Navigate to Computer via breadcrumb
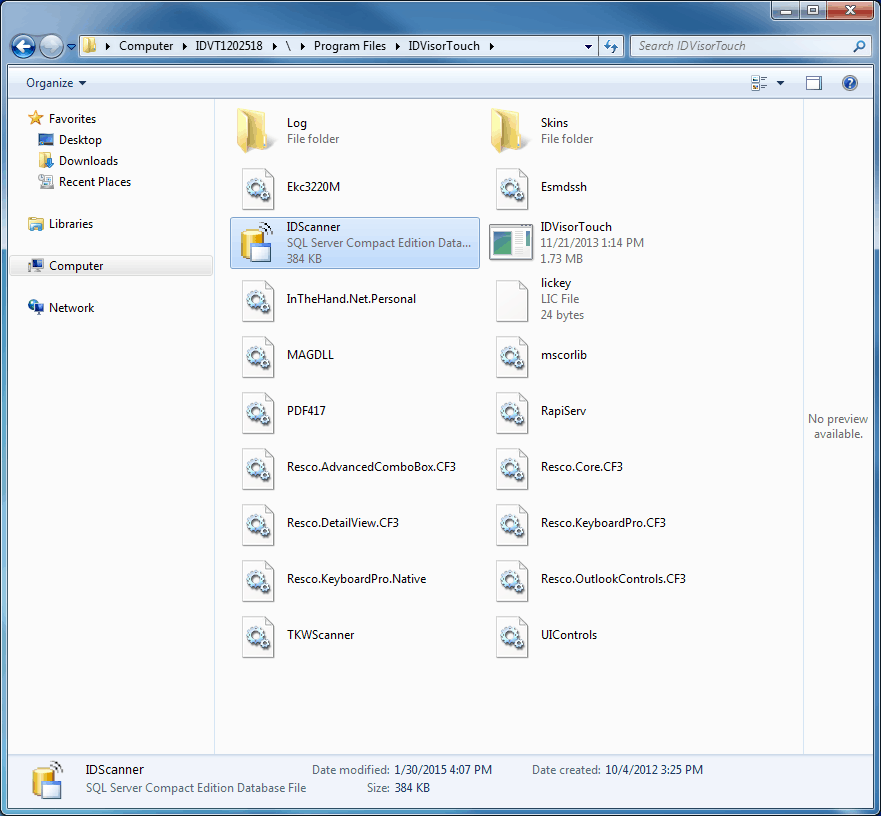The image size is (881, 816). [146, 46]
